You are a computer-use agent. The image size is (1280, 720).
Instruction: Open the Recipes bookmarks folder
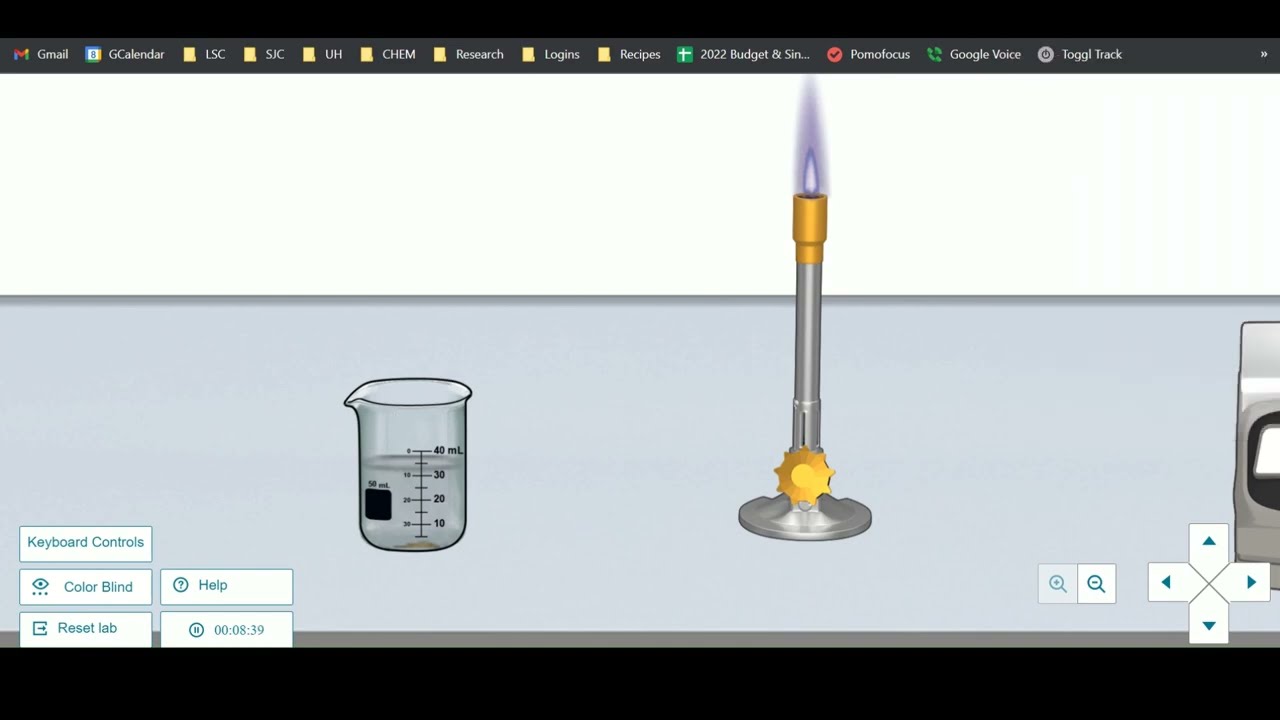(x=629, y=54)
